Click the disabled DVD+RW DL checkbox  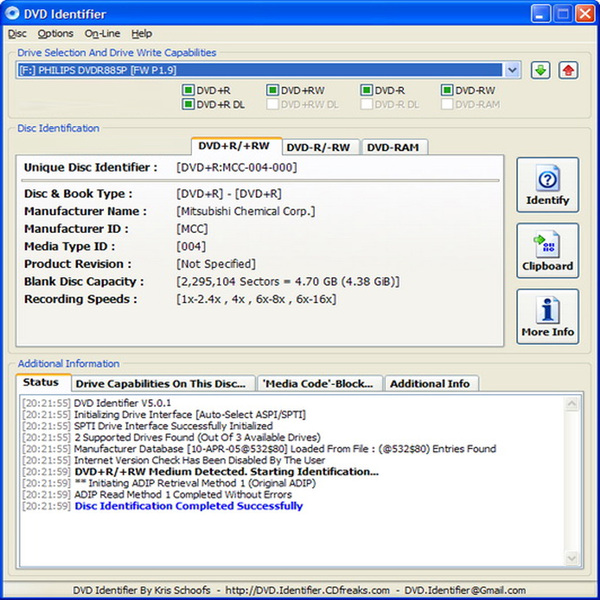272,104
